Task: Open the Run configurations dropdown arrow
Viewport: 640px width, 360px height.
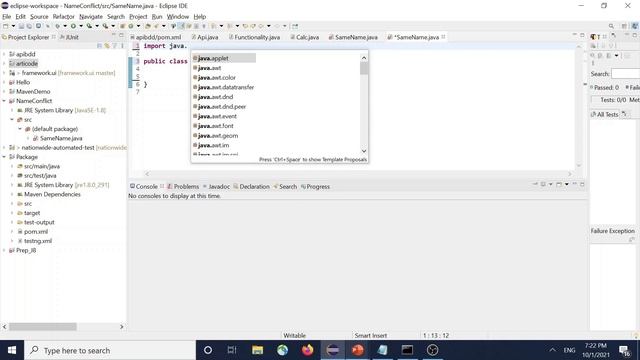Action: pos(81,26)
